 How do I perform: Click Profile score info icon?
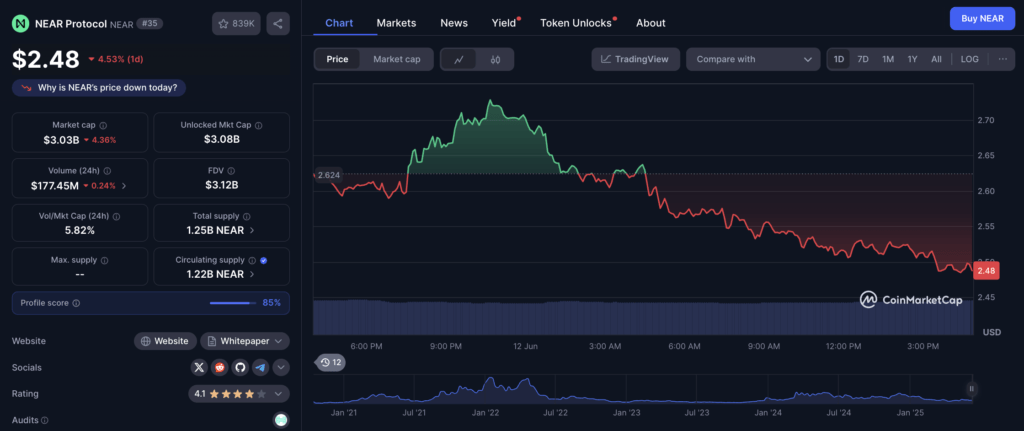76,303
